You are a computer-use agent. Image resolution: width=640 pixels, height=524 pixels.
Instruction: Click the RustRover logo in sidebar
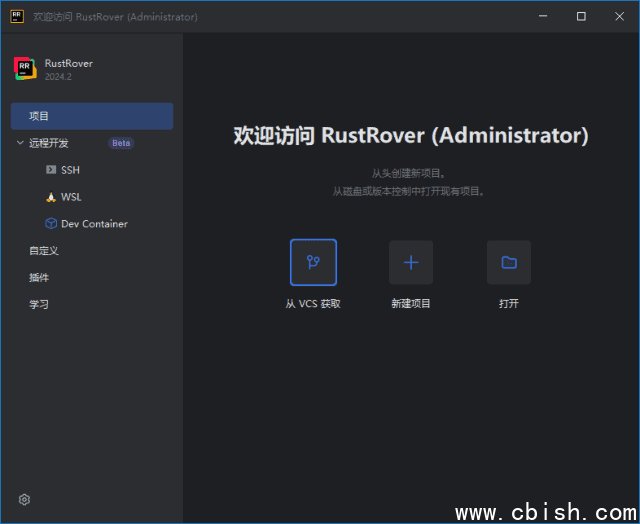25,68
